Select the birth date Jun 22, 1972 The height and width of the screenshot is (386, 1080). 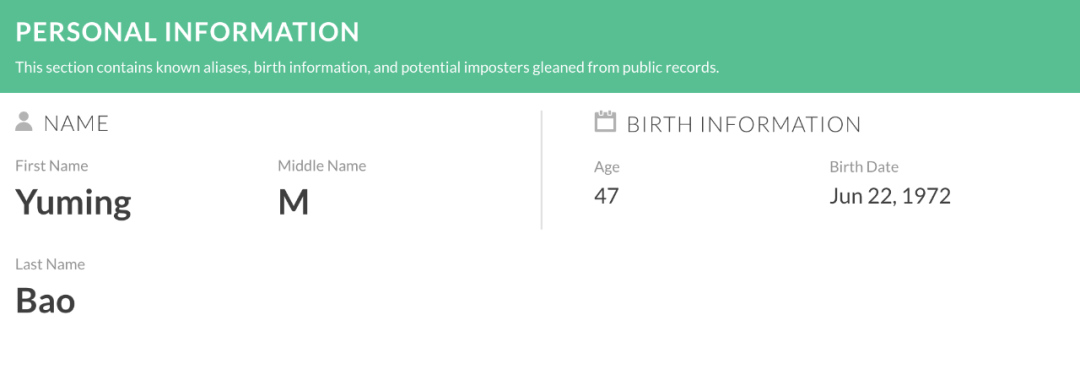890,196
